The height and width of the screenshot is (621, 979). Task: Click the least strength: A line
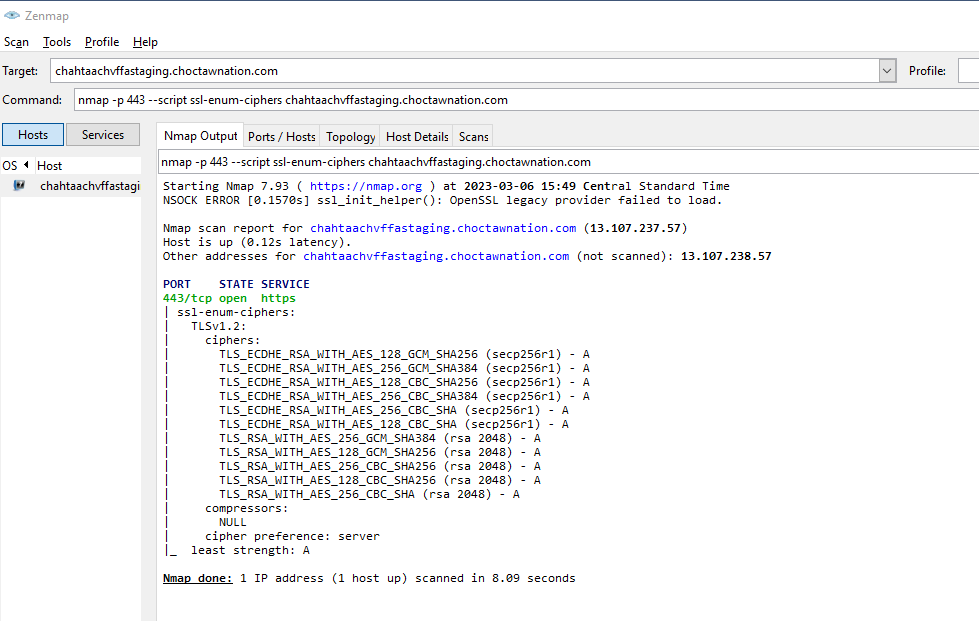tap(250, 550)
